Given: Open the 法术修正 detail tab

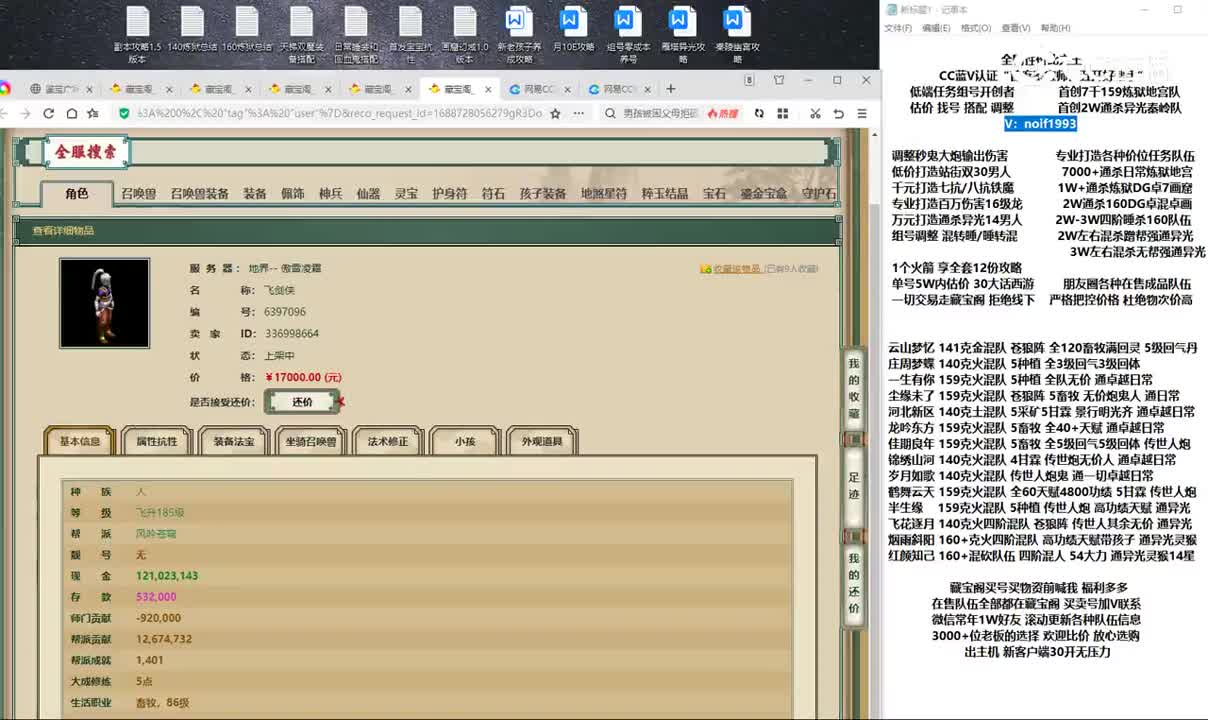Looking at the screenshot, I should (388, 441).
